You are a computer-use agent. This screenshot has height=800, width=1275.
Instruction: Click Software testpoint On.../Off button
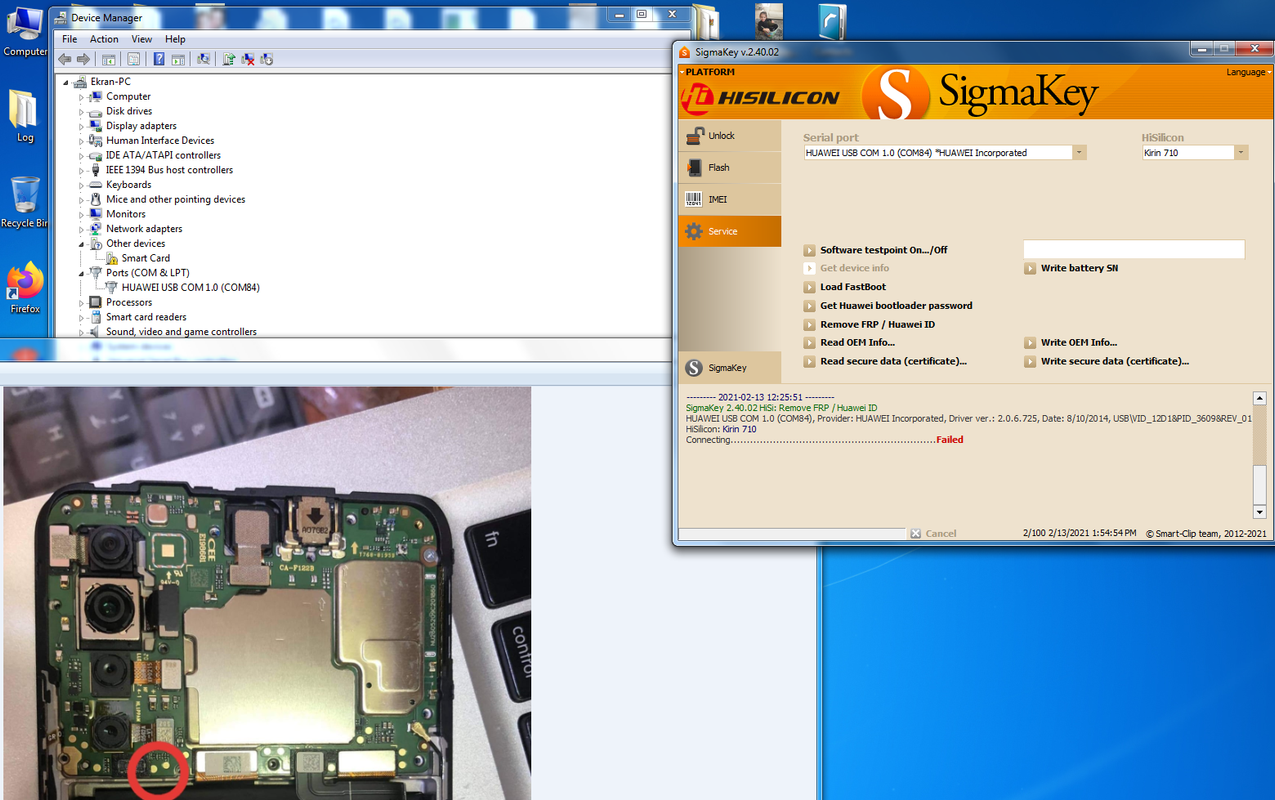click(x=876, y=250)
